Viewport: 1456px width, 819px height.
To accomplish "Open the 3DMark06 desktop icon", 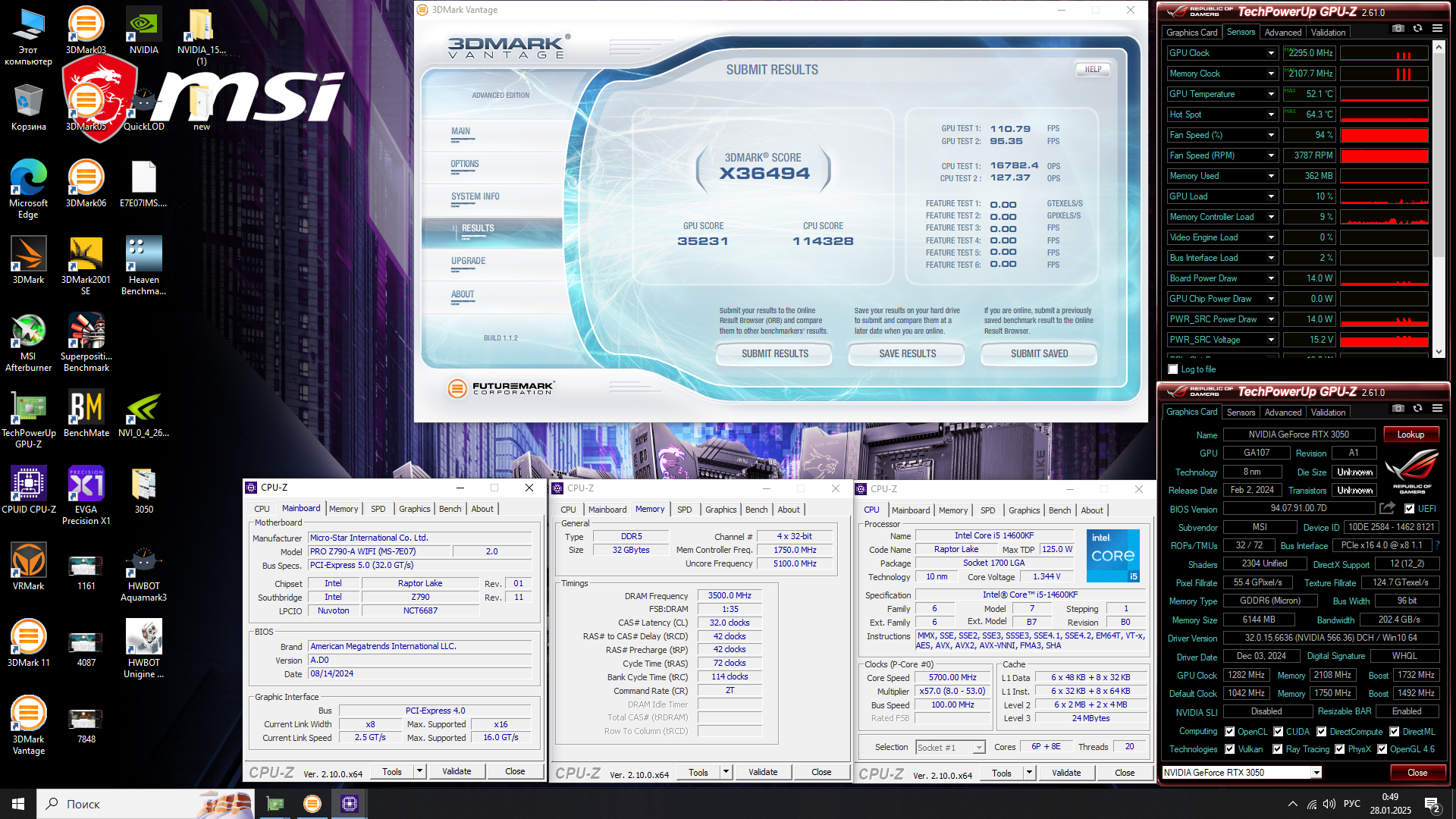I will point(86,184).
